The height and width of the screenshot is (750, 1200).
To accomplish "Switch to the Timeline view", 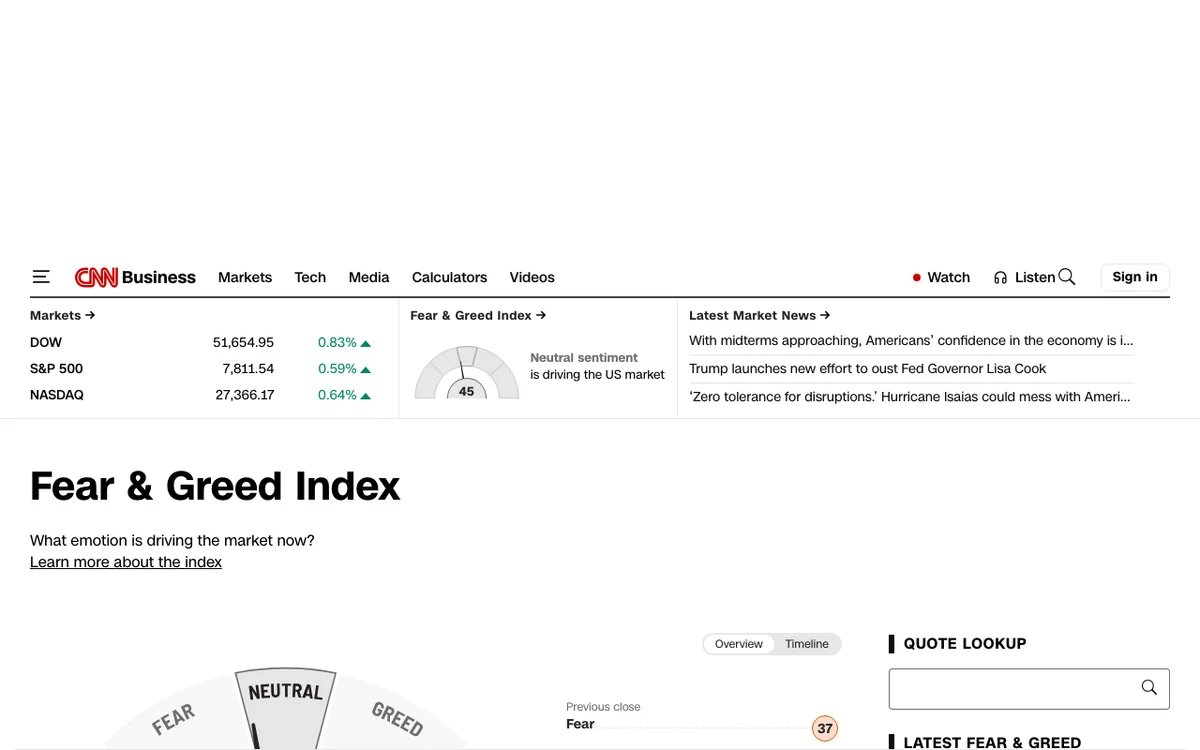I will click(x=807, y=644).
